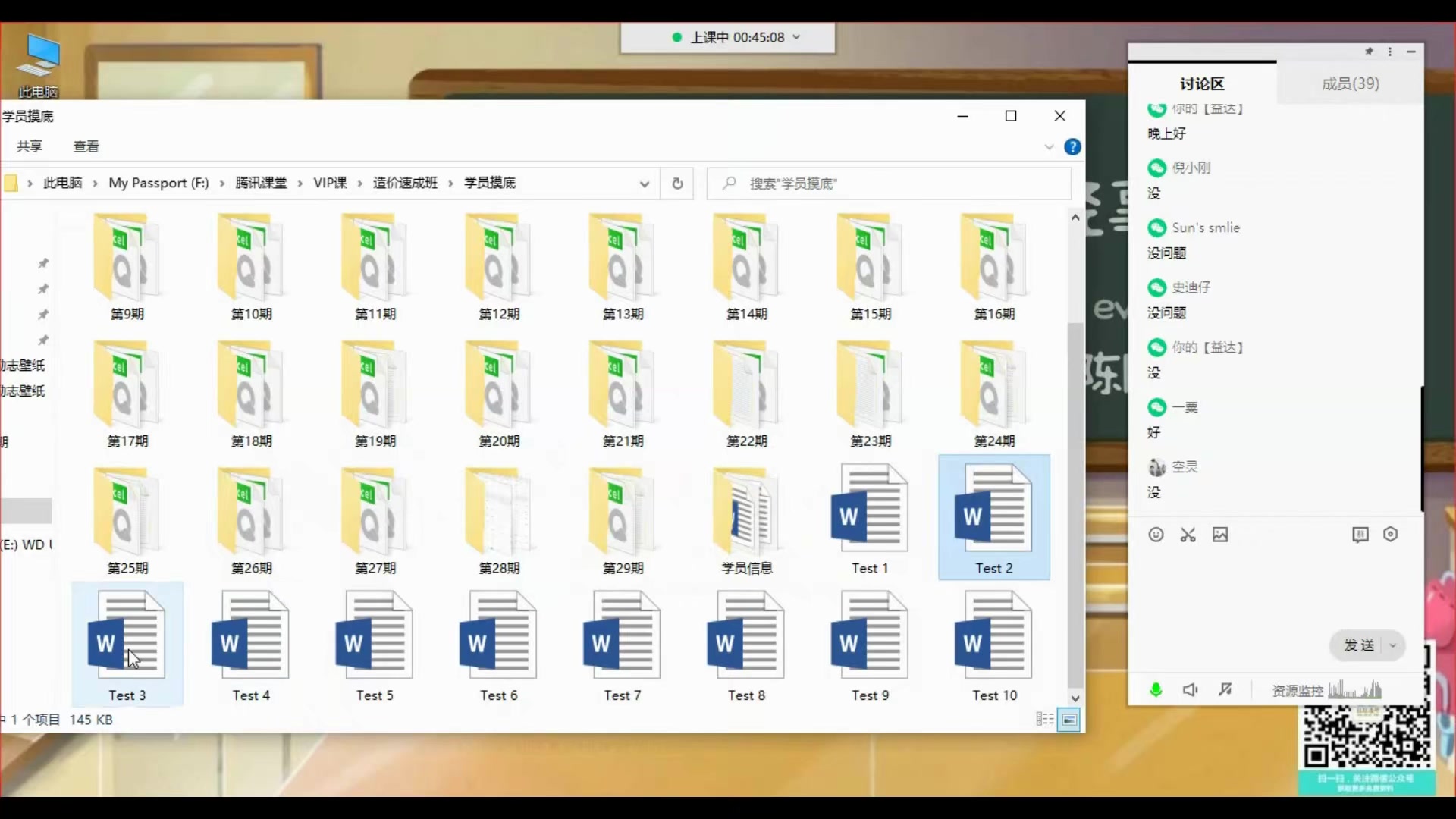Select the Test 7 Word document
The width and height of the screenshot is (1456, 819).
pyautogui.click(x=623, y=646)
